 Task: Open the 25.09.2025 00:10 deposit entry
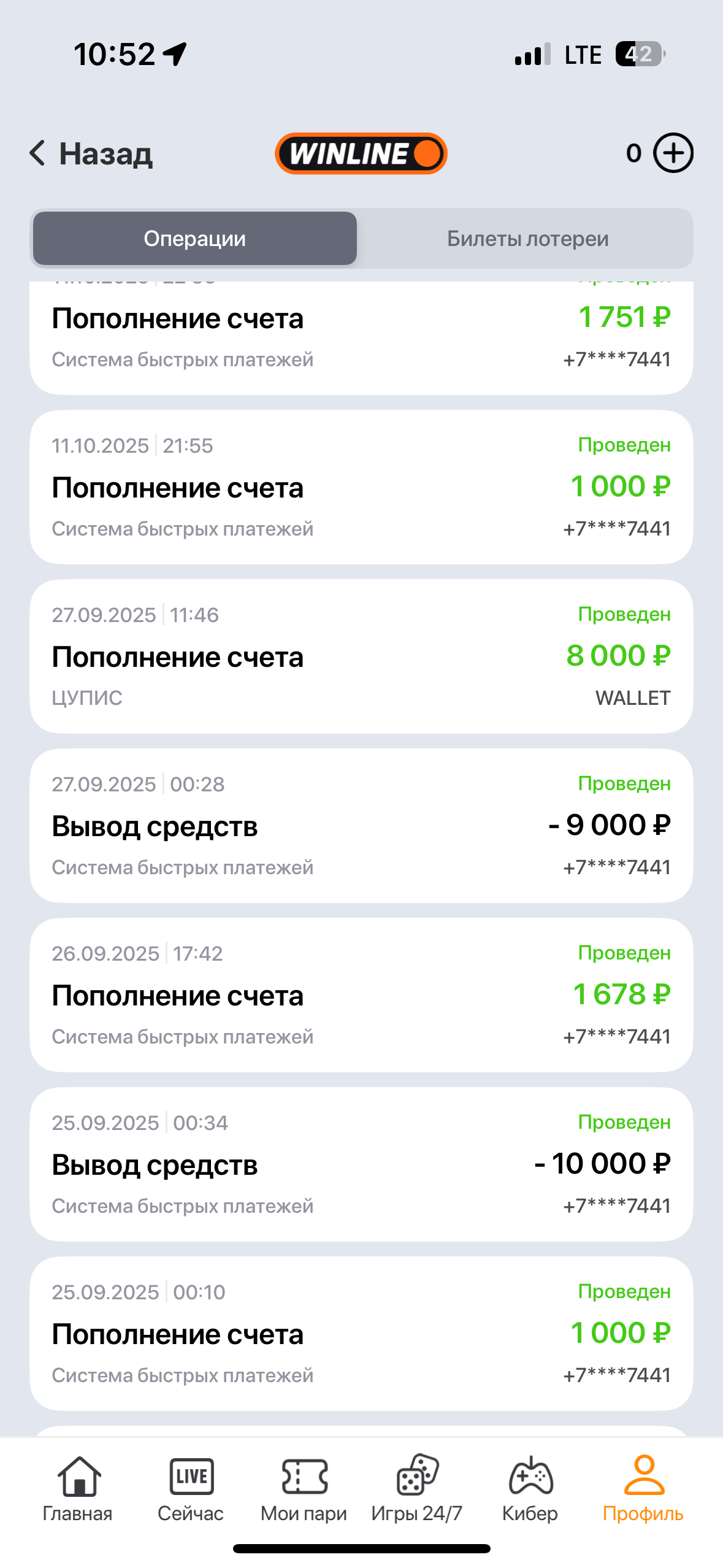pyautogui.click(x=361, y=1334)
